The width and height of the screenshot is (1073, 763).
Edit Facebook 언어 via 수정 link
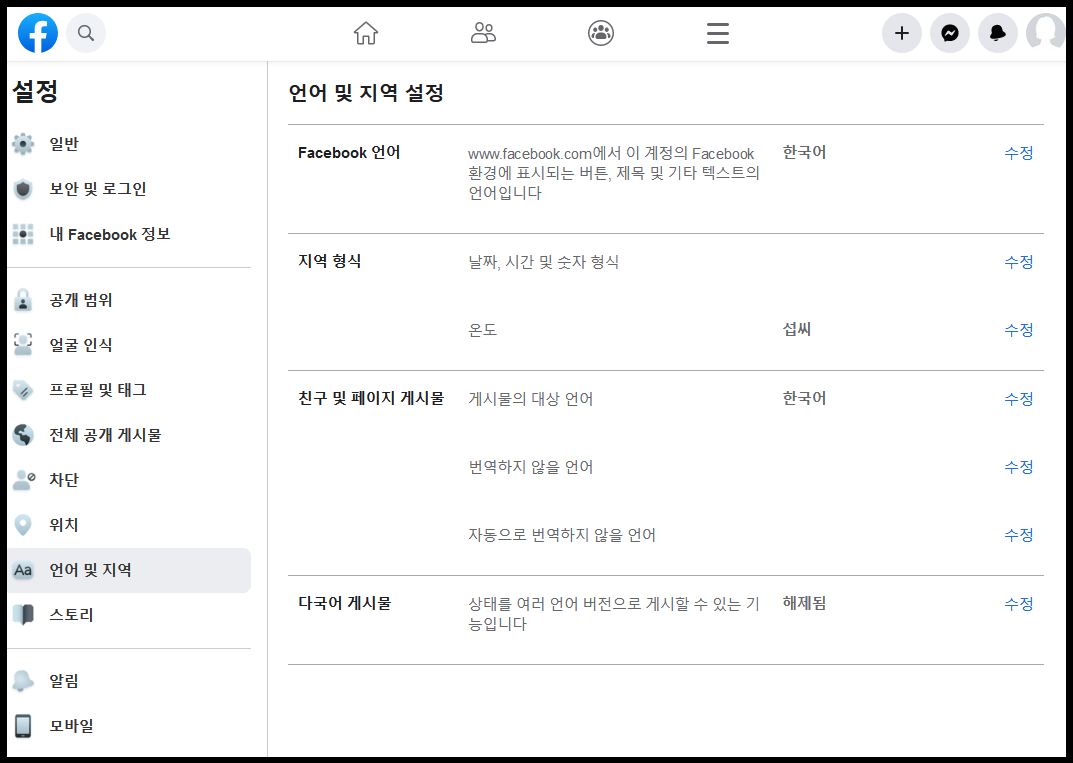[x=1018, y=153]
